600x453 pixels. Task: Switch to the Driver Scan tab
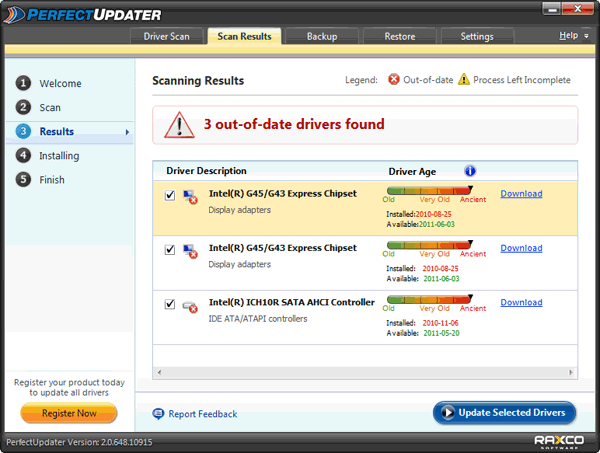166,36
